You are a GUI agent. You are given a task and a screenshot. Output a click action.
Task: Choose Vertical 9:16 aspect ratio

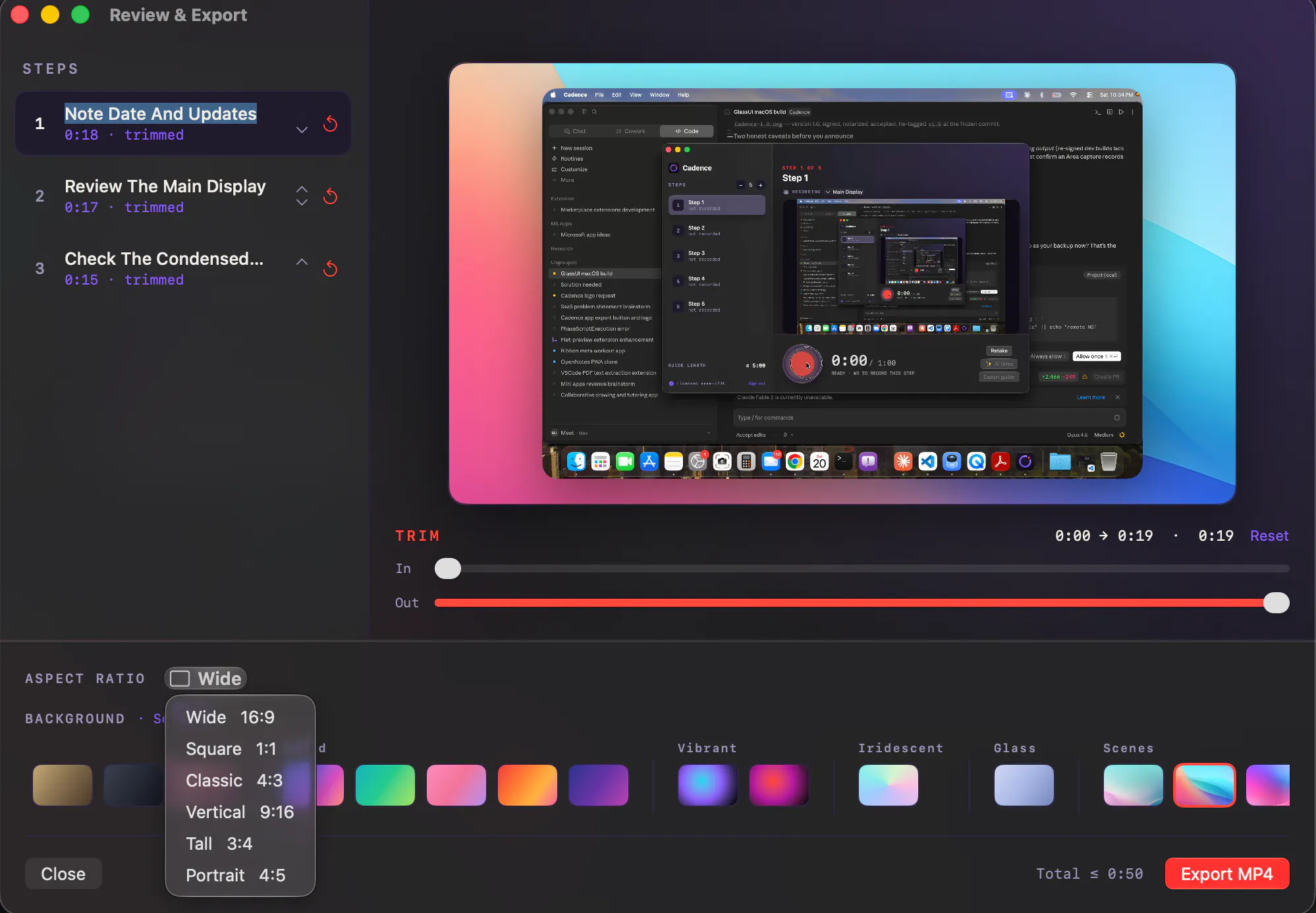coord(240,812)
